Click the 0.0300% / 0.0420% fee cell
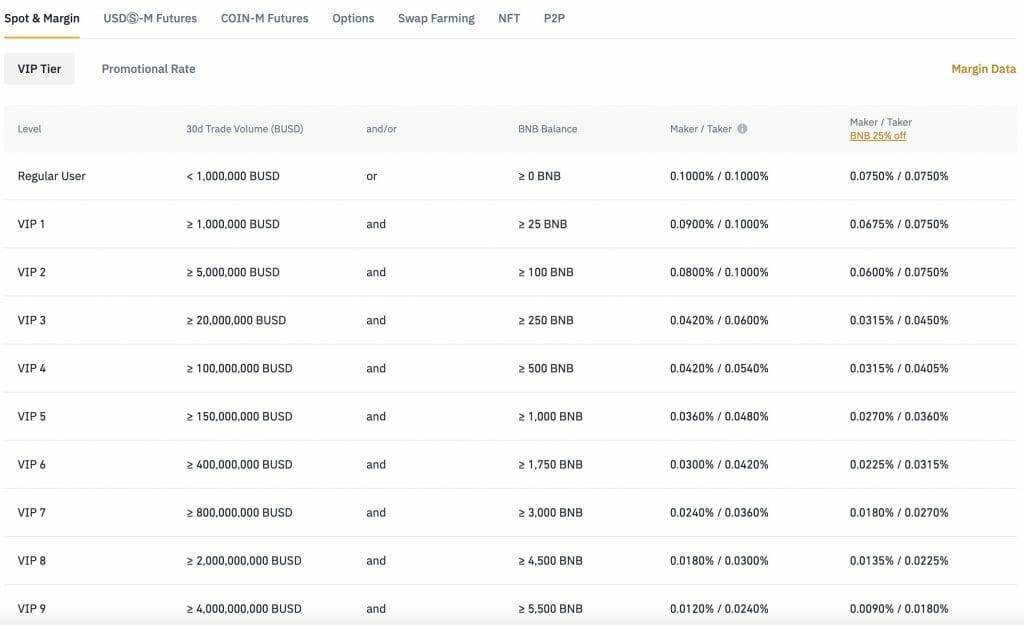This screenshot has height=625, width=1024. (719, 464)
